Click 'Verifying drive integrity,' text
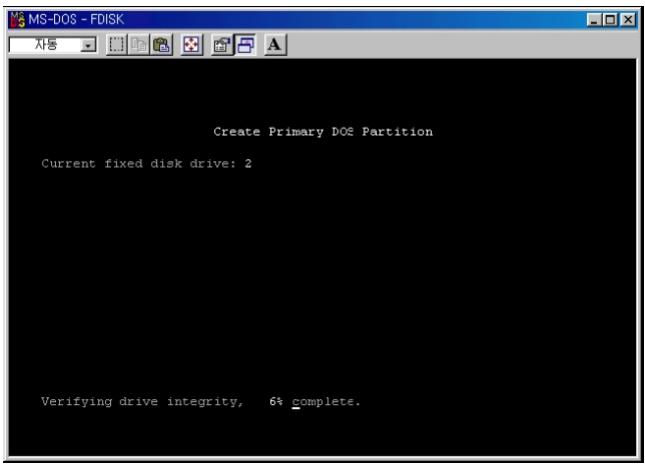The height and width of the screenshot is (465, 645). coord(142,402)
